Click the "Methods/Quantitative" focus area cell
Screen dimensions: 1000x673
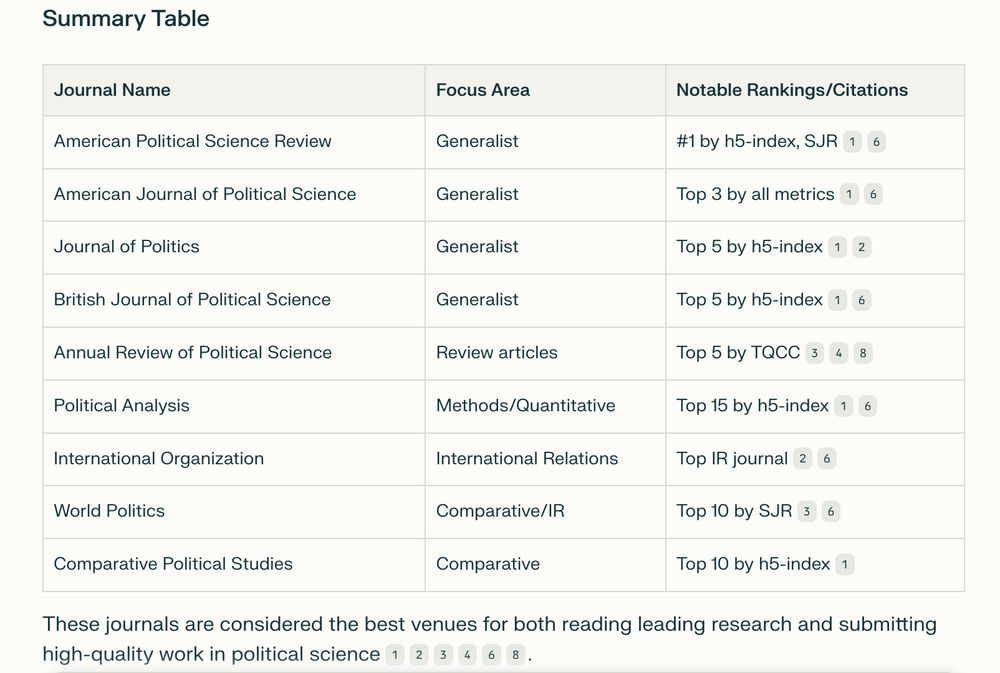coord(525,406)
